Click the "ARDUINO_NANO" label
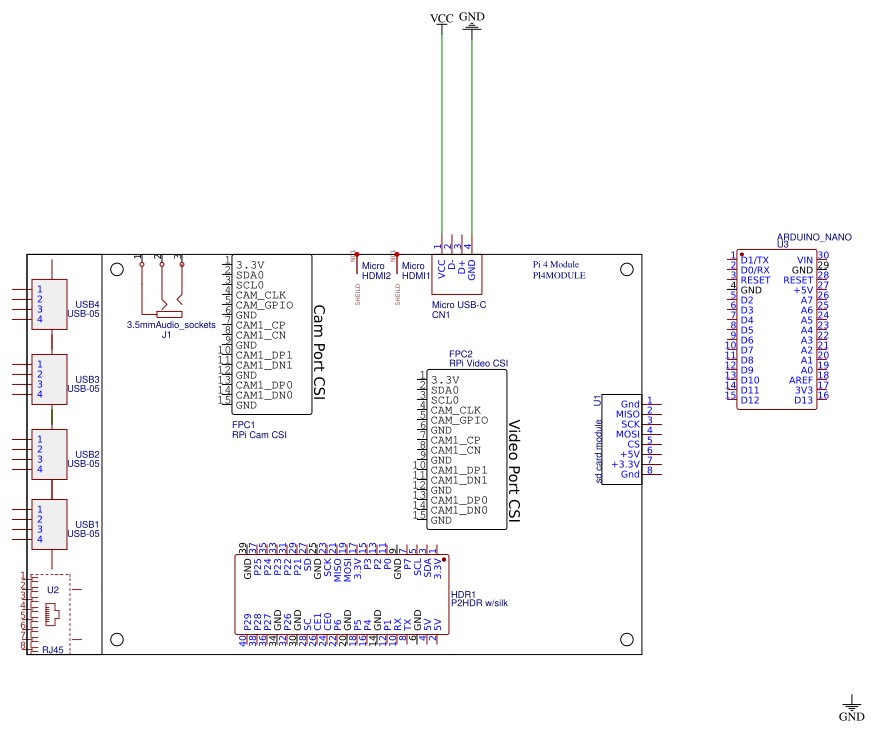This screenshot has width=875, height=733. 814,237
